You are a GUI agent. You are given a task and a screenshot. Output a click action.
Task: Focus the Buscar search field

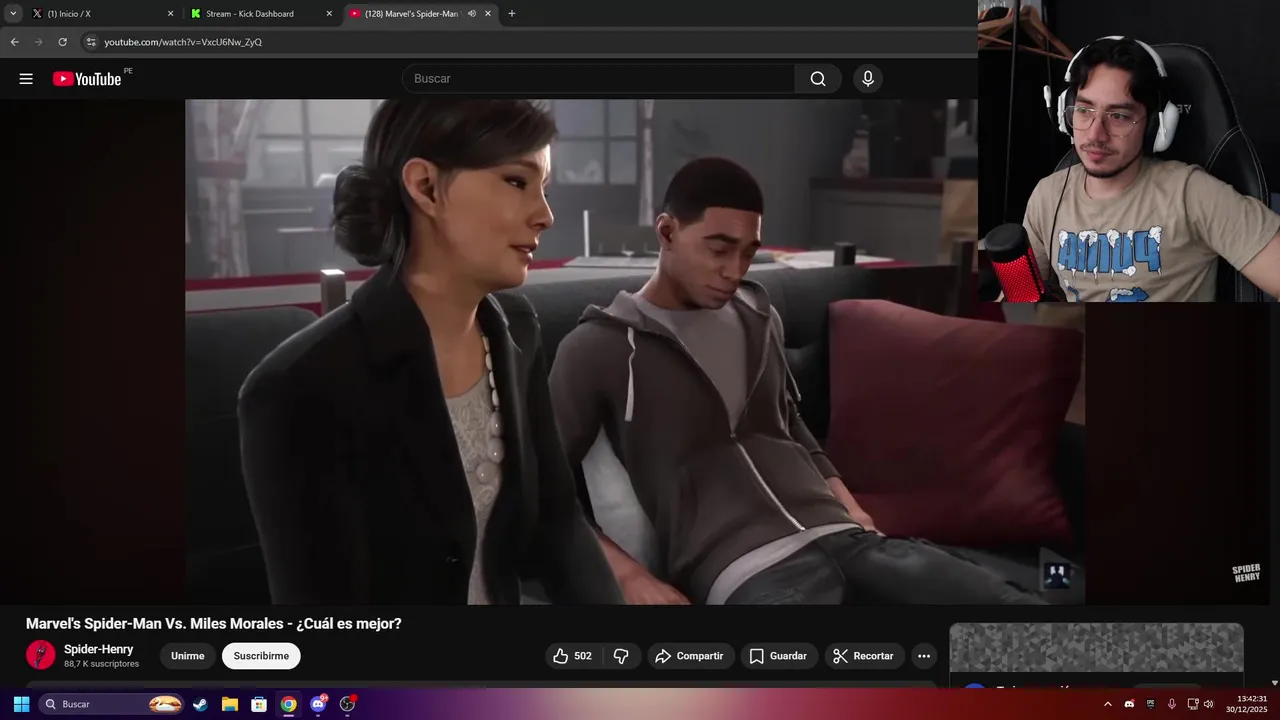tap(600, 79)
